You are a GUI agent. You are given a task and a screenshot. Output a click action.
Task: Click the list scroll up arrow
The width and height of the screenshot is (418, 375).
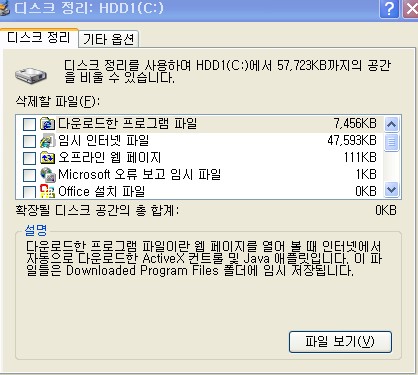pyautogui.click(x=391, y=124)
